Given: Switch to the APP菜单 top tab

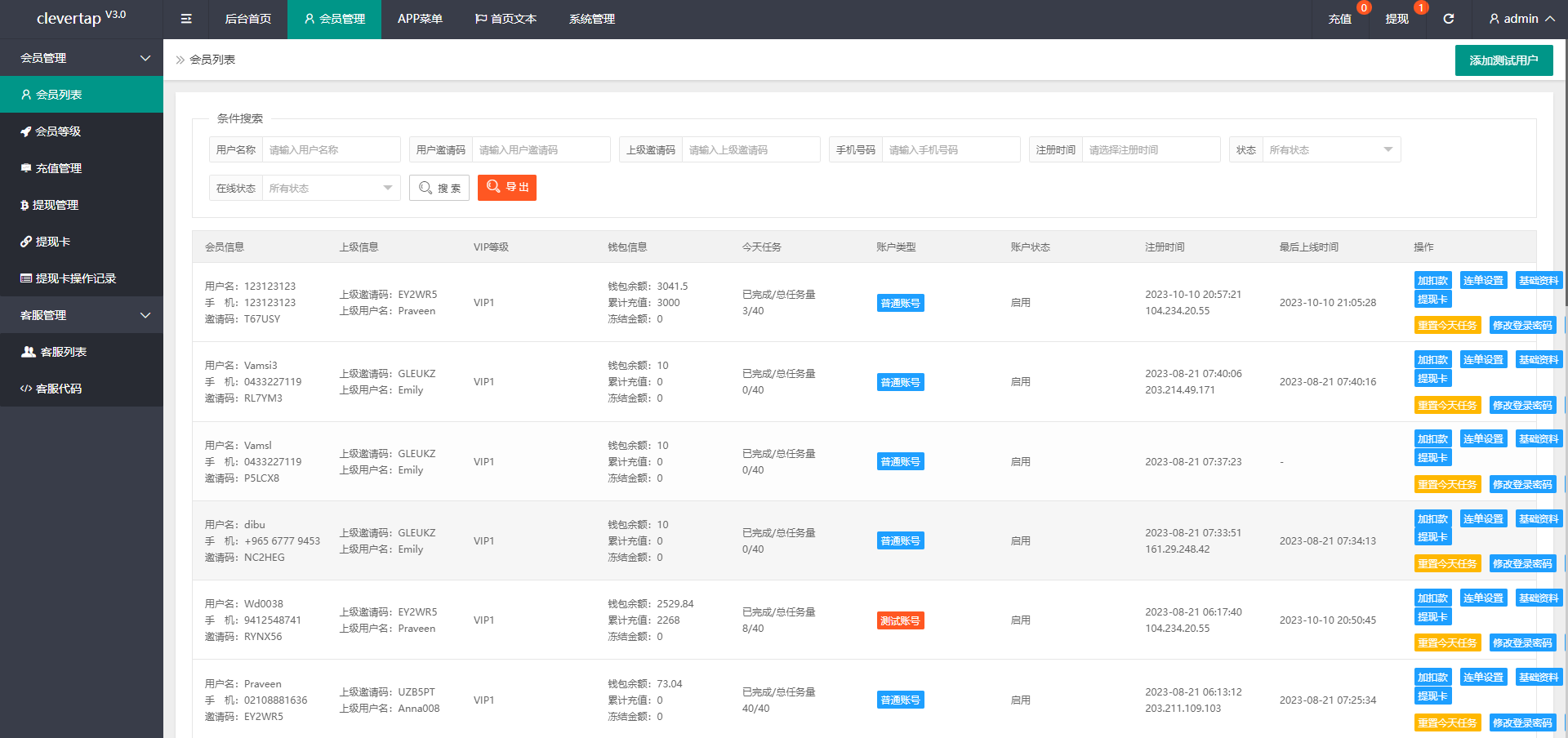Looking at the screenshot, I should [420, 19].
